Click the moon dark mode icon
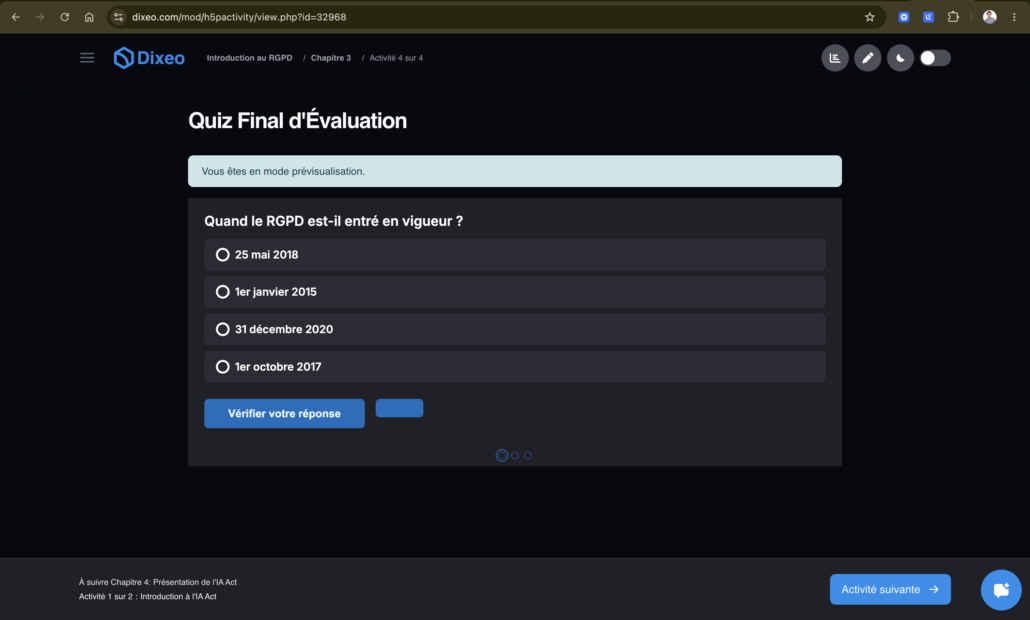This screenshot has height=620, width=1030. pyautogui.click(x=901, y=58)
